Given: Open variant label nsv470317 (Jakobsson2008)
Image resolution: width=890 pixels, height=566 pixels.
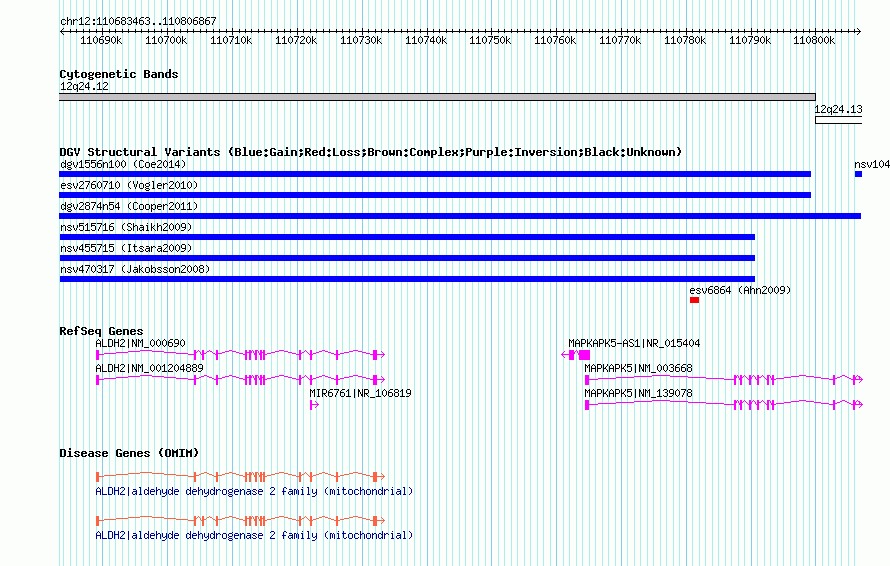Looking at the screenshot, I should point(135,269).
